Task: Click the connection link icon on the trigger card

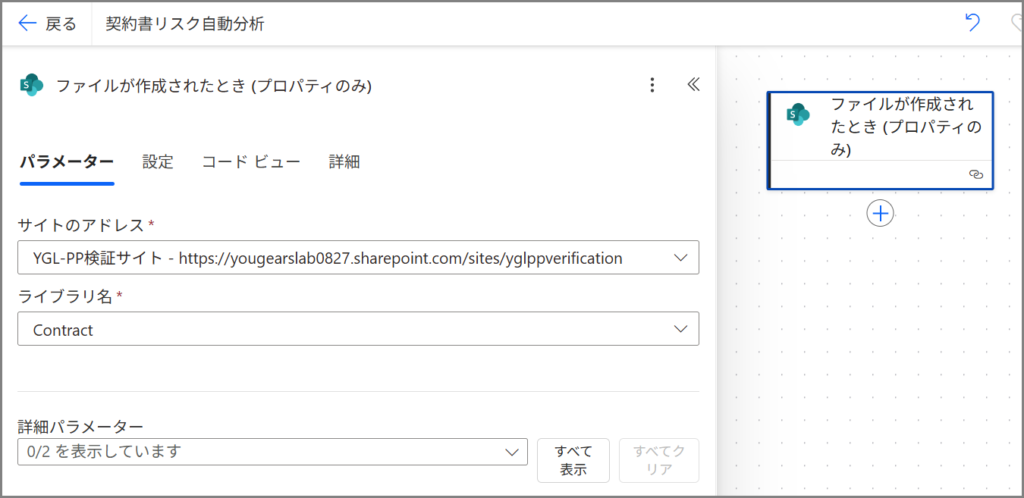Action: [x=976, y=174]
